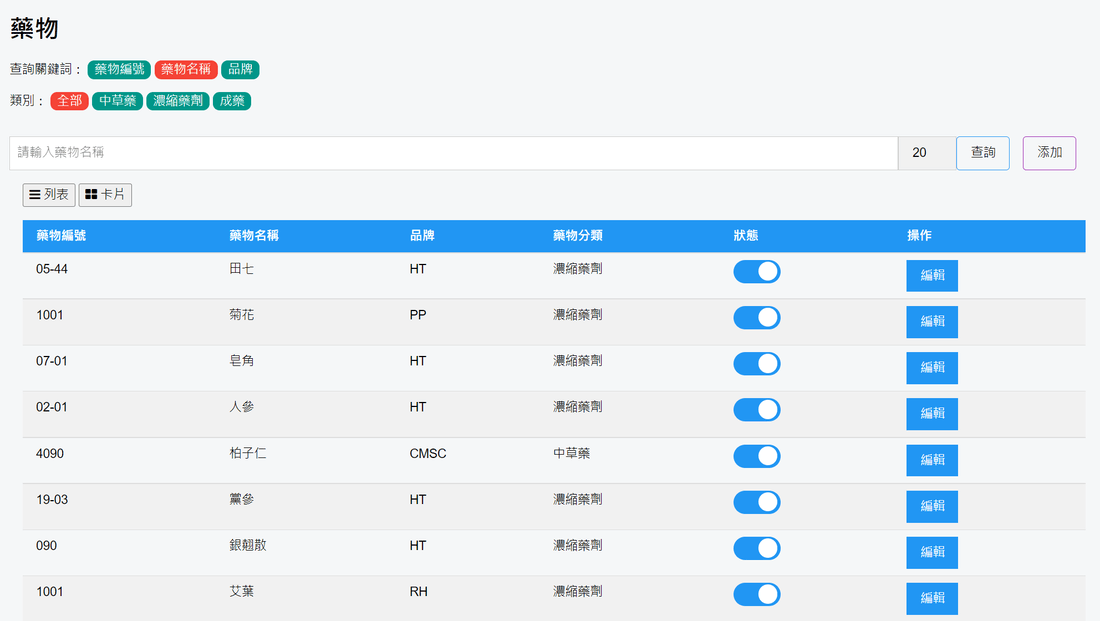Screen dimensions: 1100x621
Task: Open edit for 艾葉 entry
Action: click(931, 598)
